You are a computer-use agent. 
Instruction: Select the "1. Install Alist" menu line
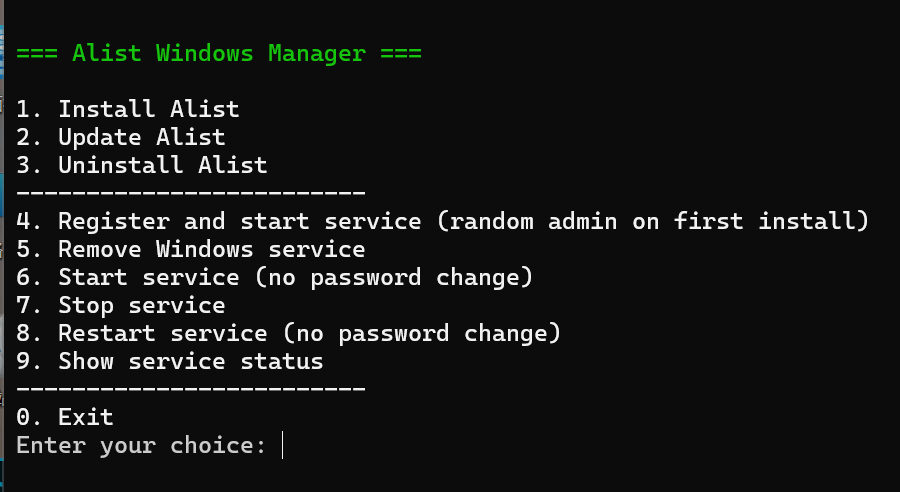coord(128,109)
